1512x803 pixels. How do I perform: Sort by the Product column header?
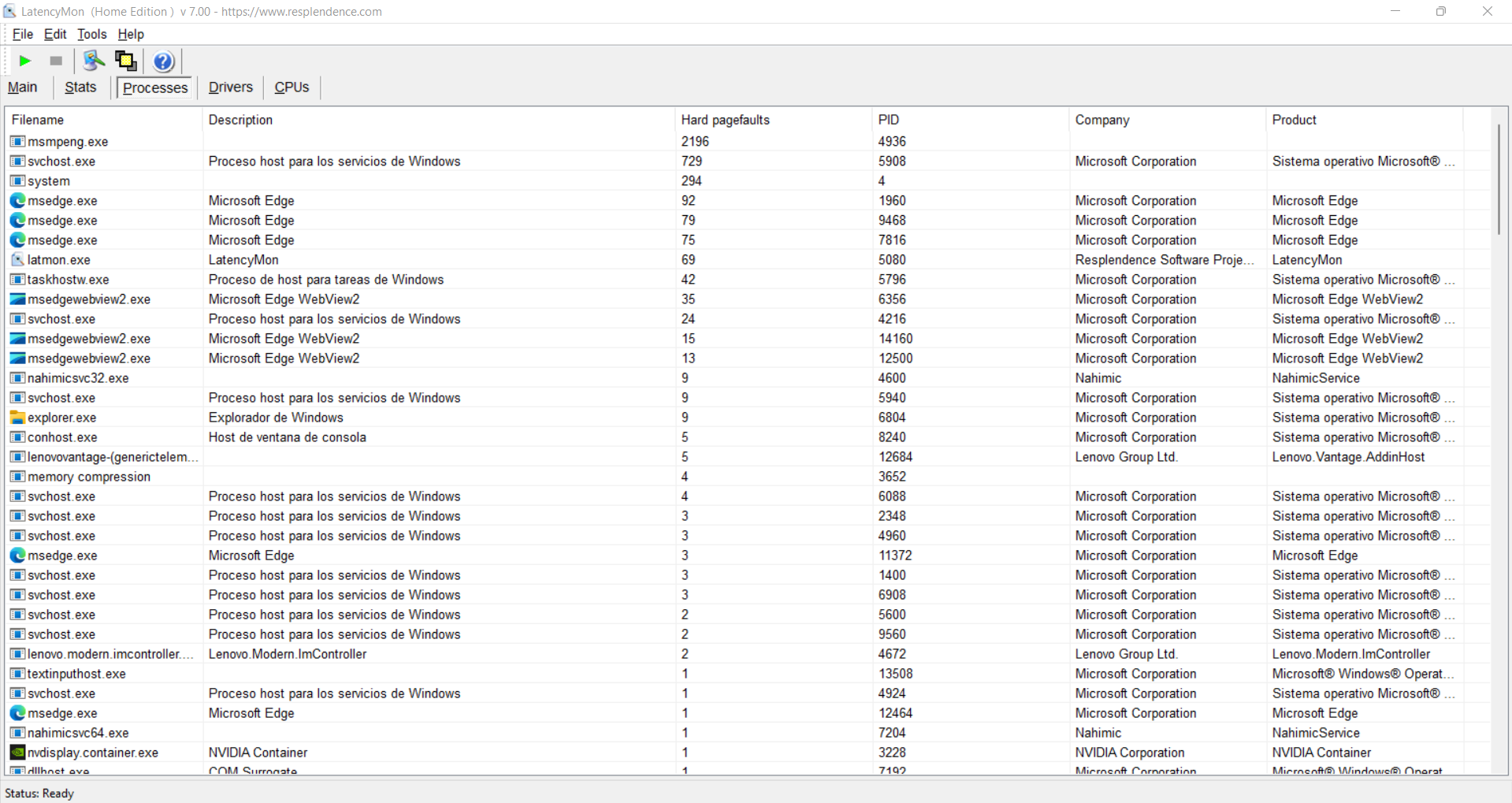click(x=1365, y=120)
